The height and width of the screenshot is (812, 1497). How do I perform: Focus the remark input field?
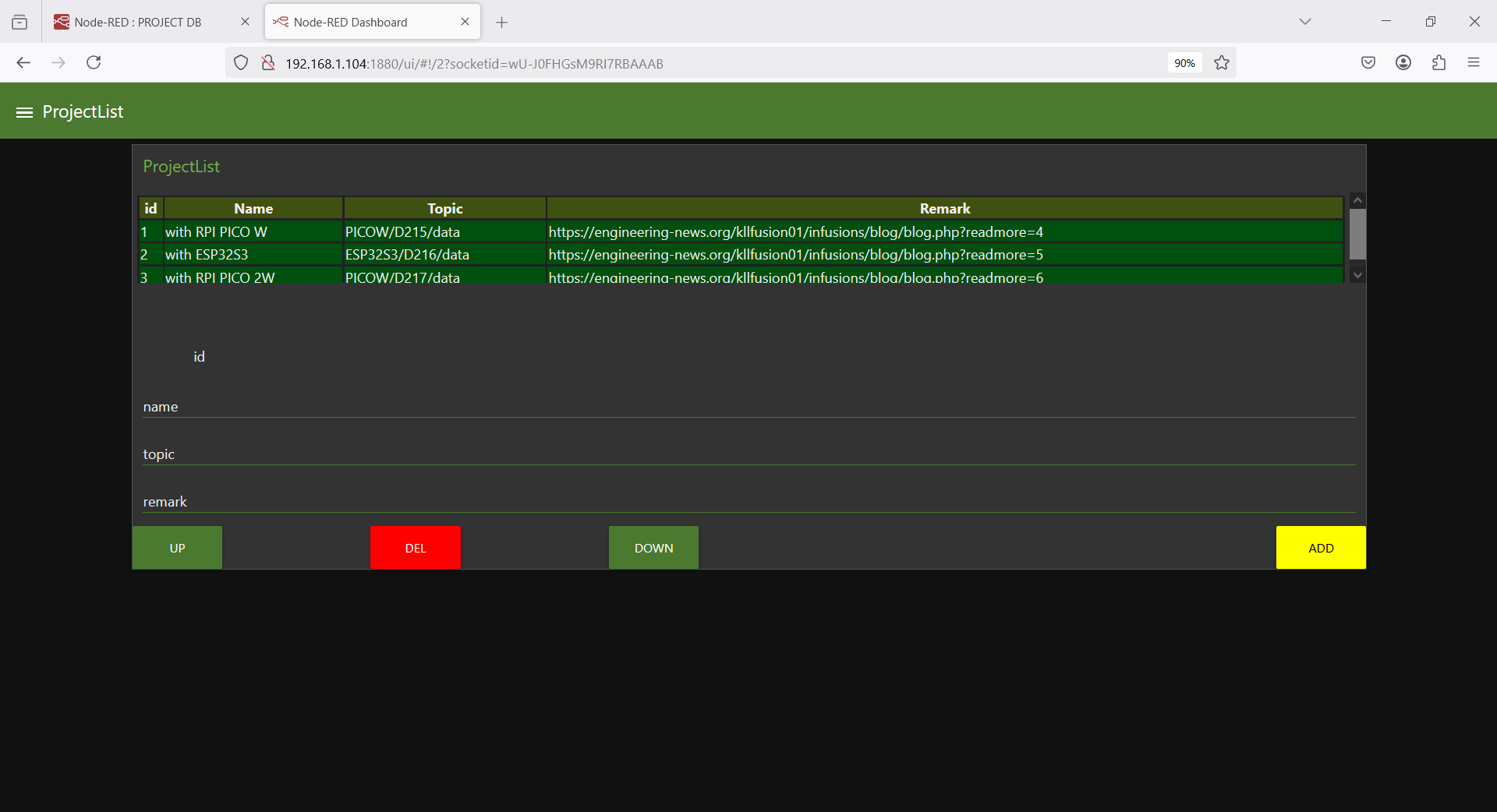[748, 502]
